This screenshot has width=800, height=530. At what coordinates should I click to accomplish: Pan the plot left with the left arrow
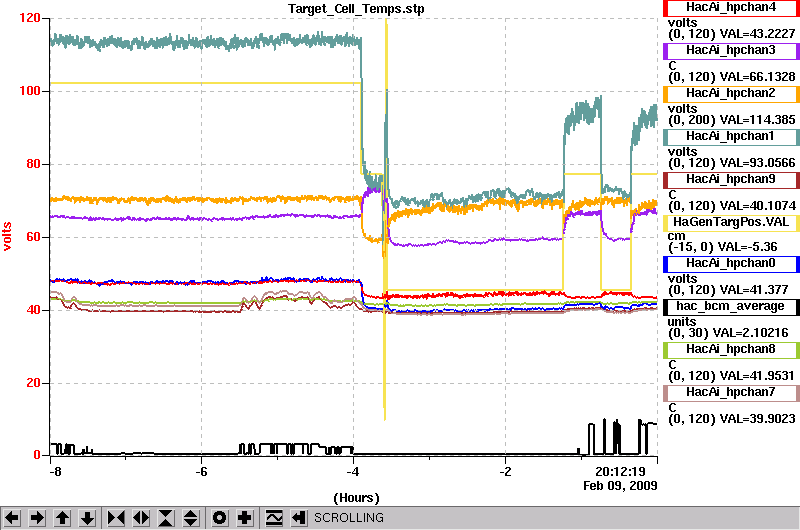point(12,518)
